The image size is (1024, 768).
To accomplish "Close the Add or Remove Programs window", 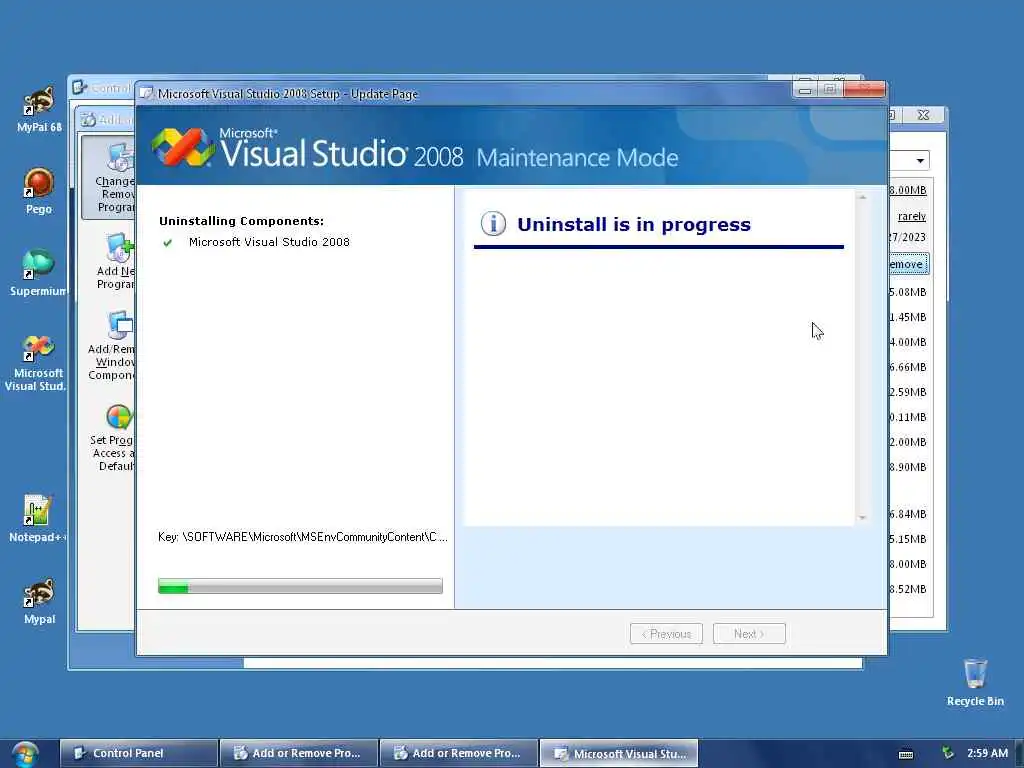I will pyautogui.click(x=923, y=115).
